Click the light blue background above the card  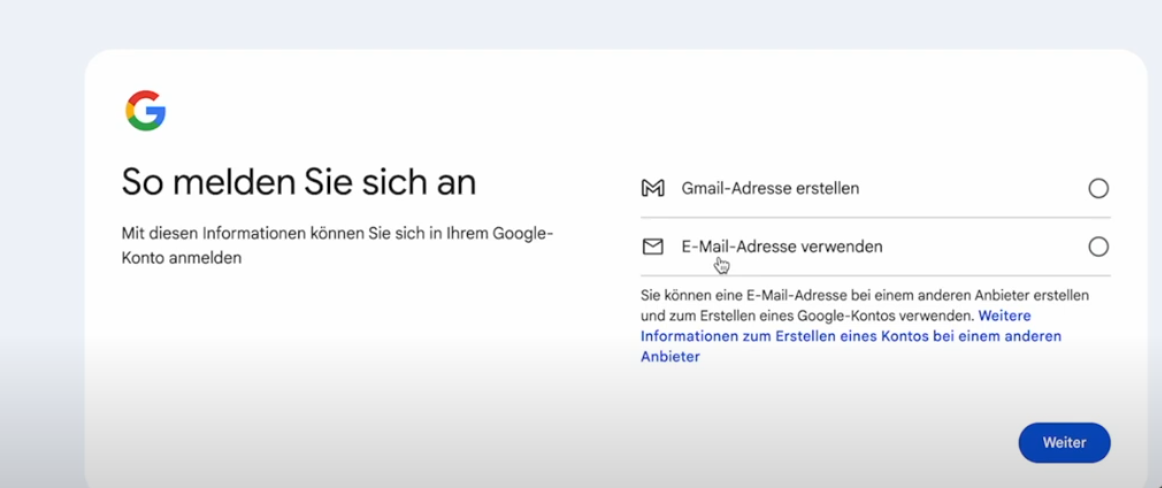581,22
